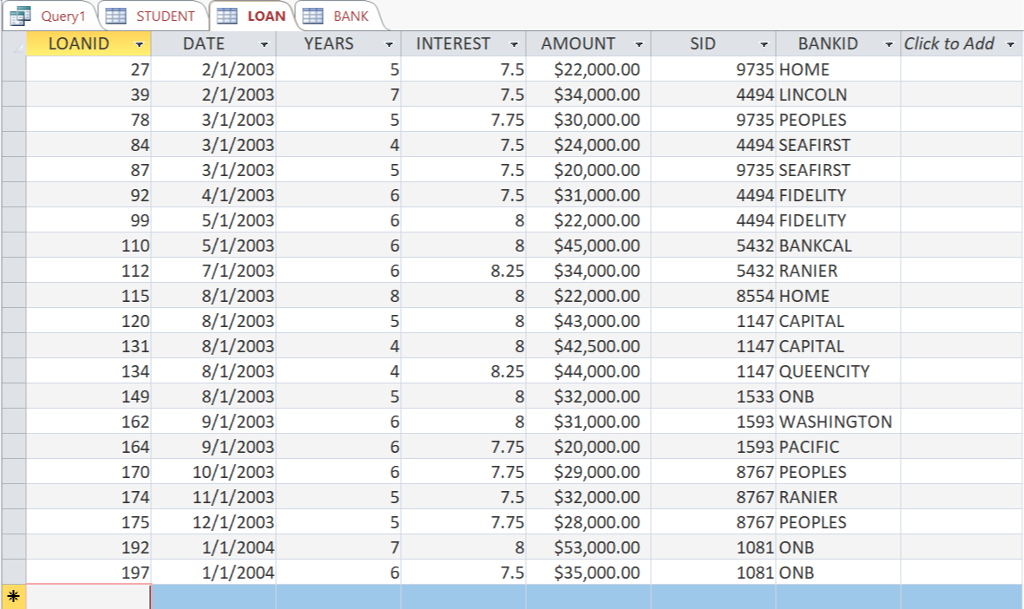Select the INTEREST column header
The width and height of the screenshot is (1024, 609).
pyautogui.click(x=452, y=44)
